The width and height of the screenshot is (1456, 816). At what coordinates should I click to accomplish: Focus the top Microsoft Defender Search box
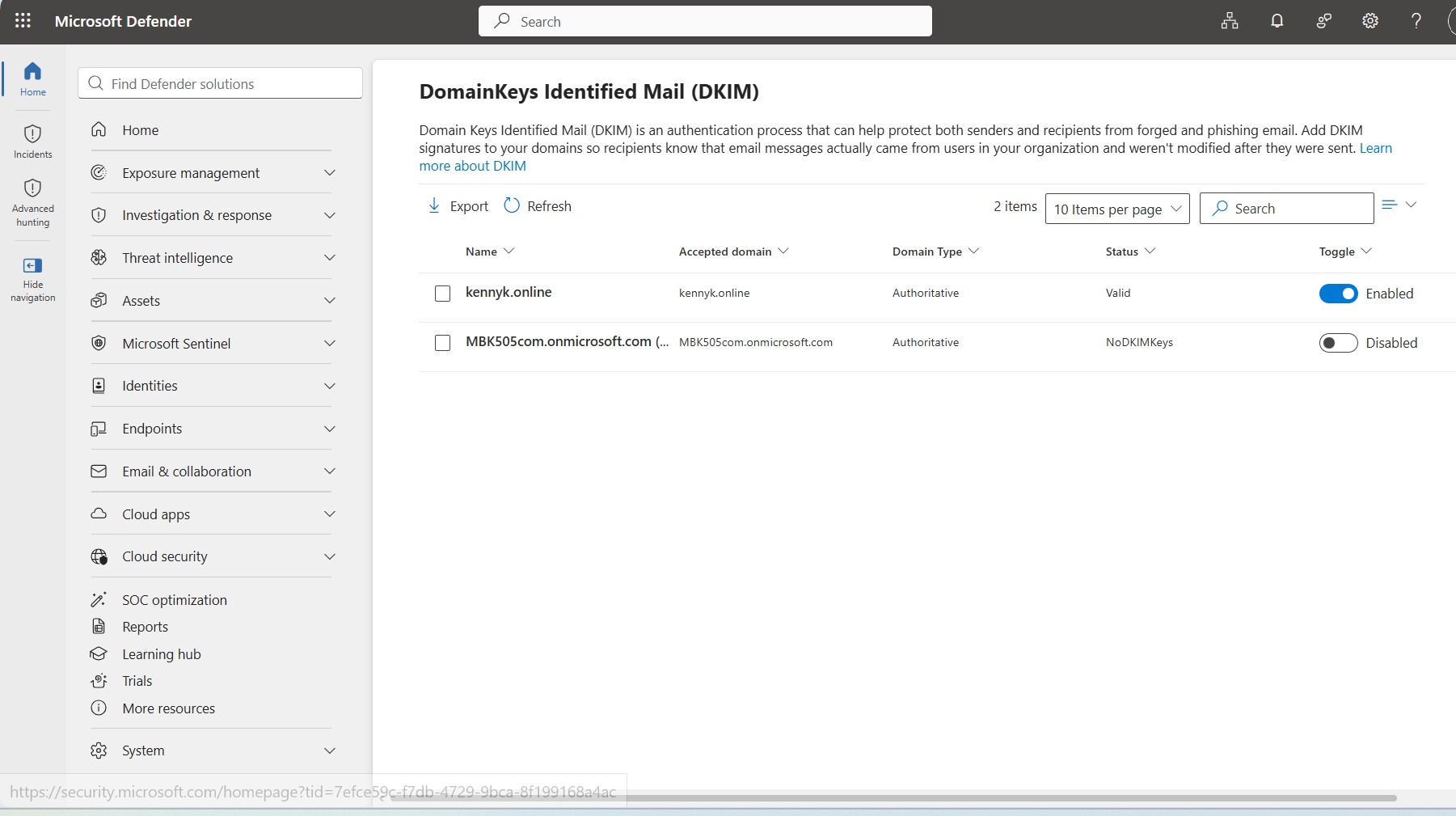pos(705,21)
